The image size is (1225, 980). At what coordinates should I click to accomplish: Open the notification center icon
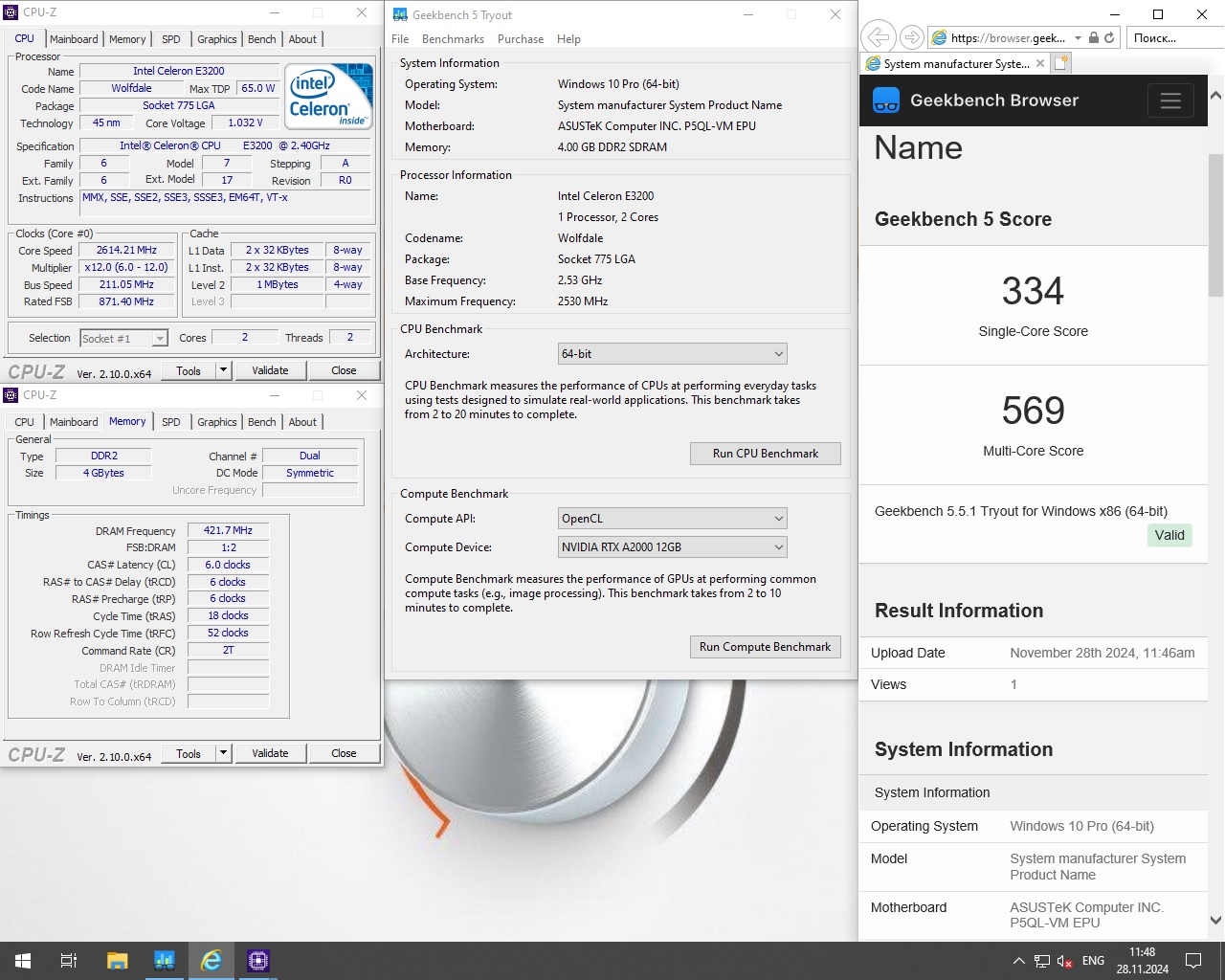coord(1193,961)
